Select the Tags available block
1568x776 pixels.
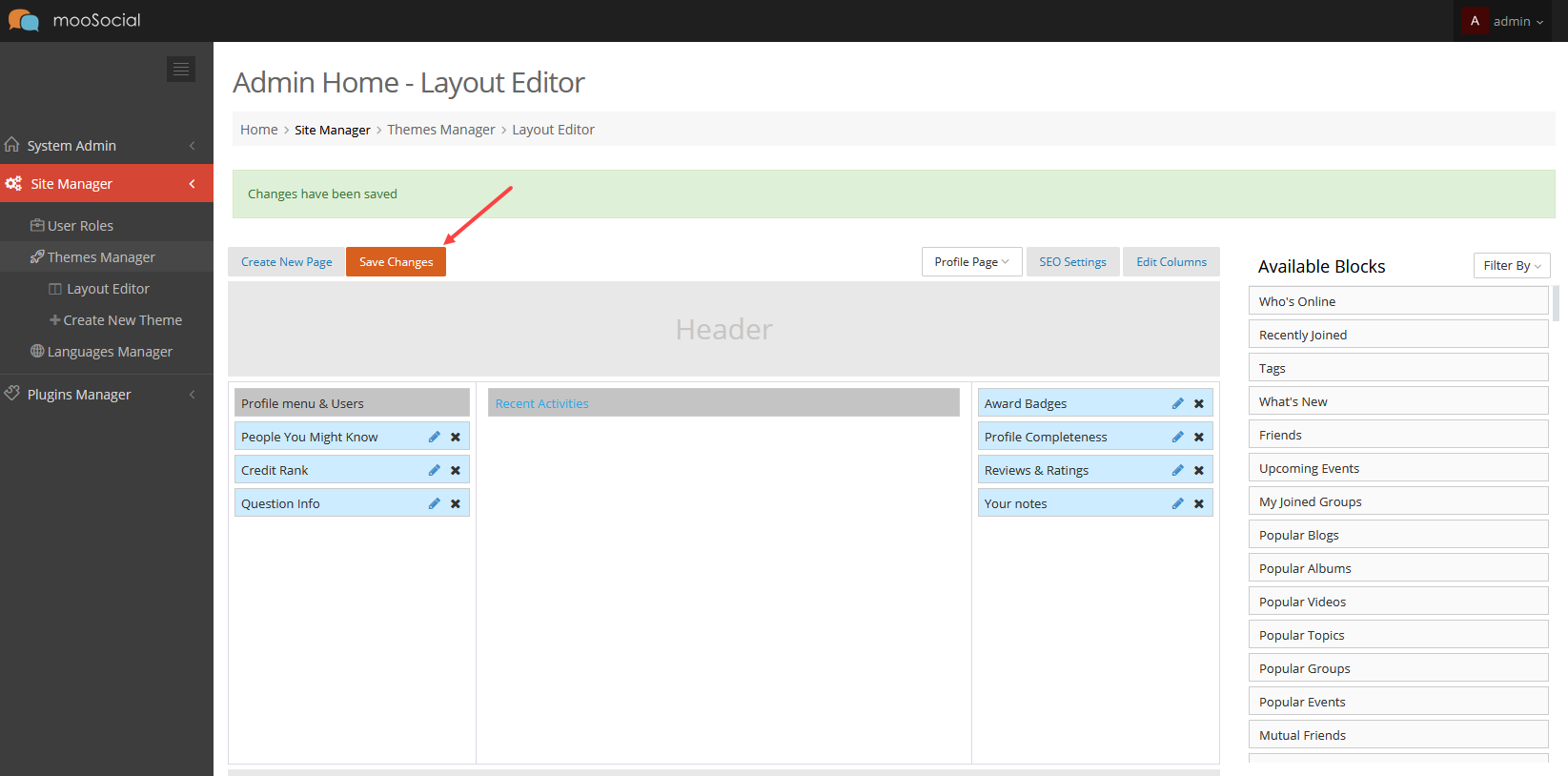1398,368
